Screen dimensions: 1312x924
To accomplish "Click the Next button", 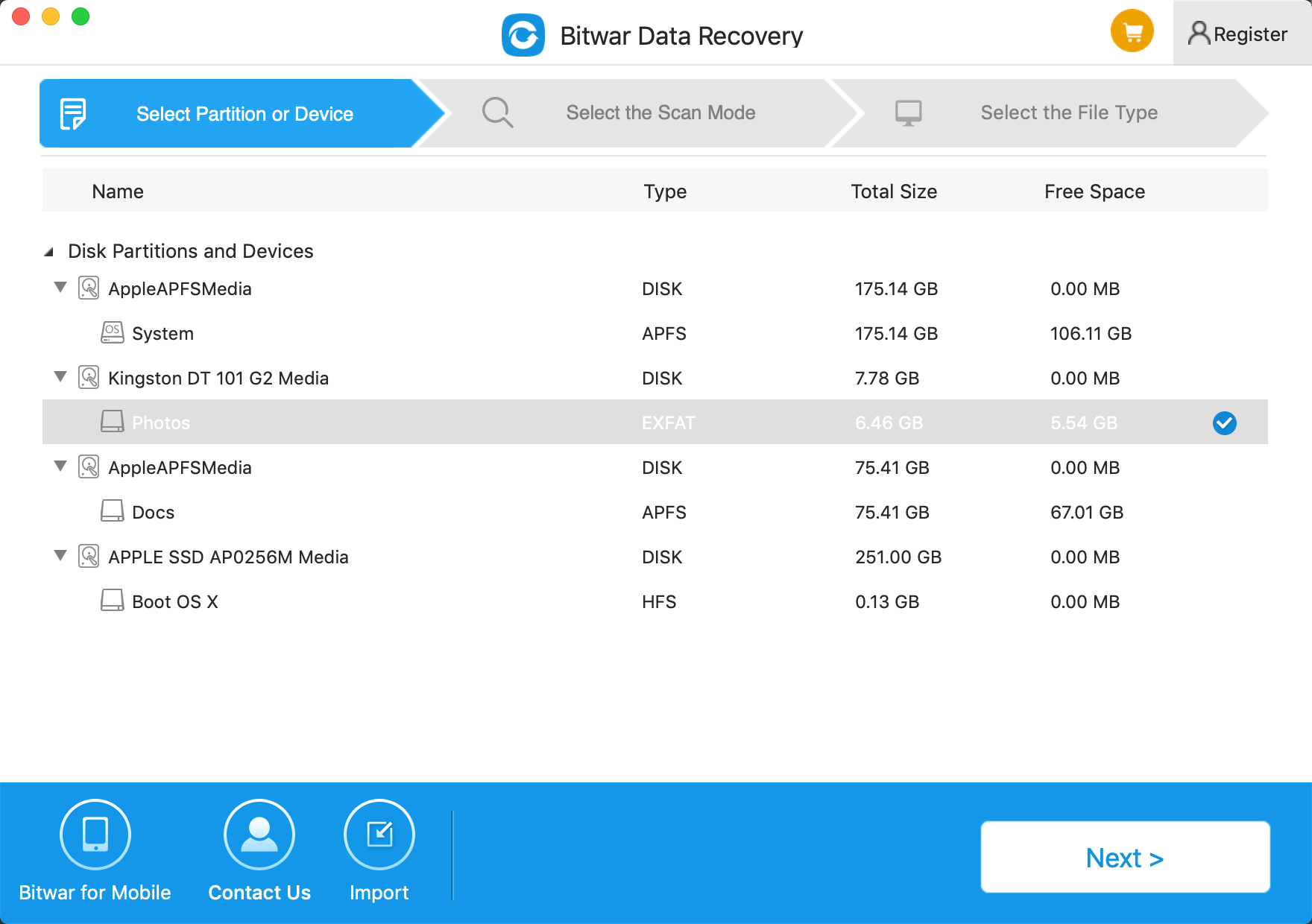I will pos(1125,857).
